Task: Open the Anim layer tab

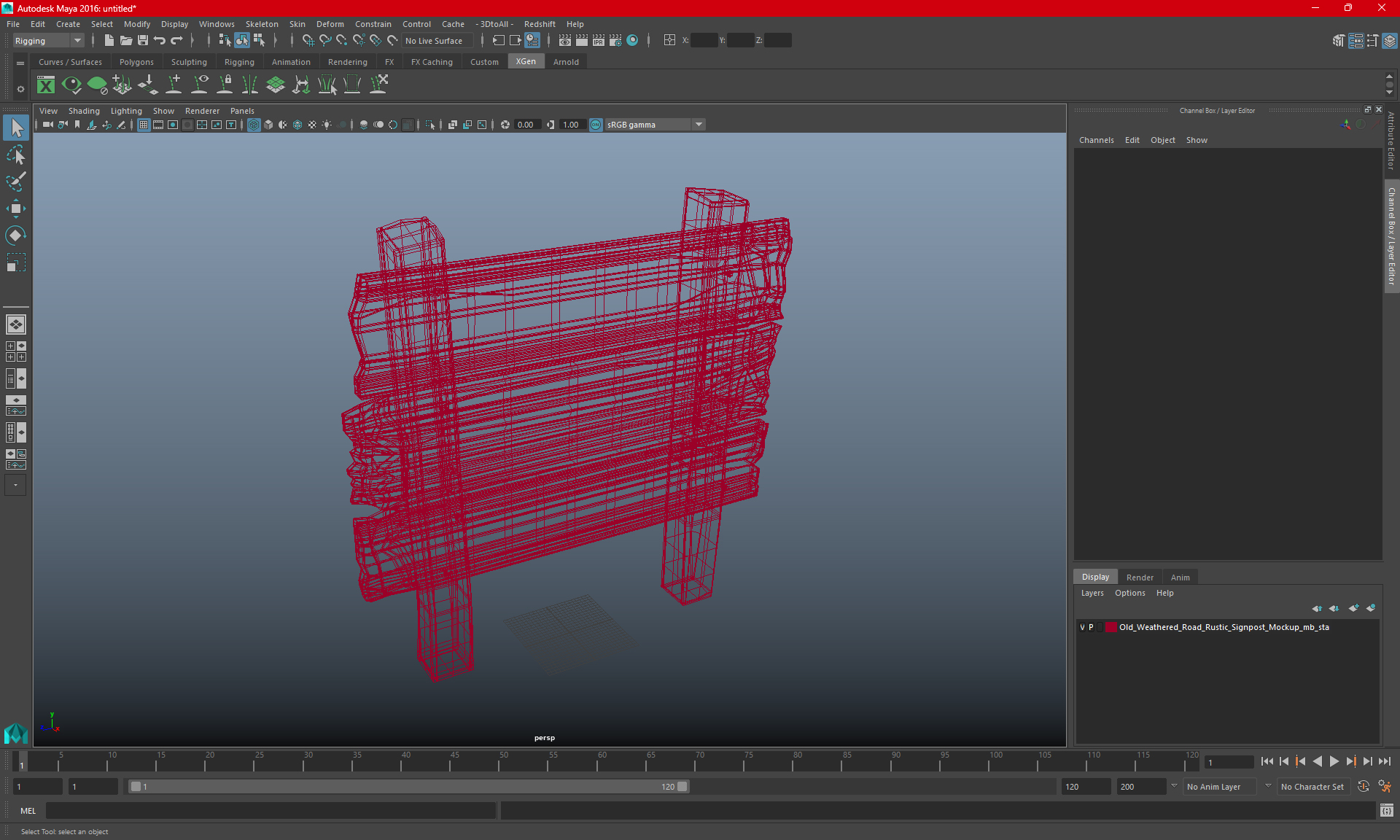Action: pyautogui.click(x=1180, y=577)
